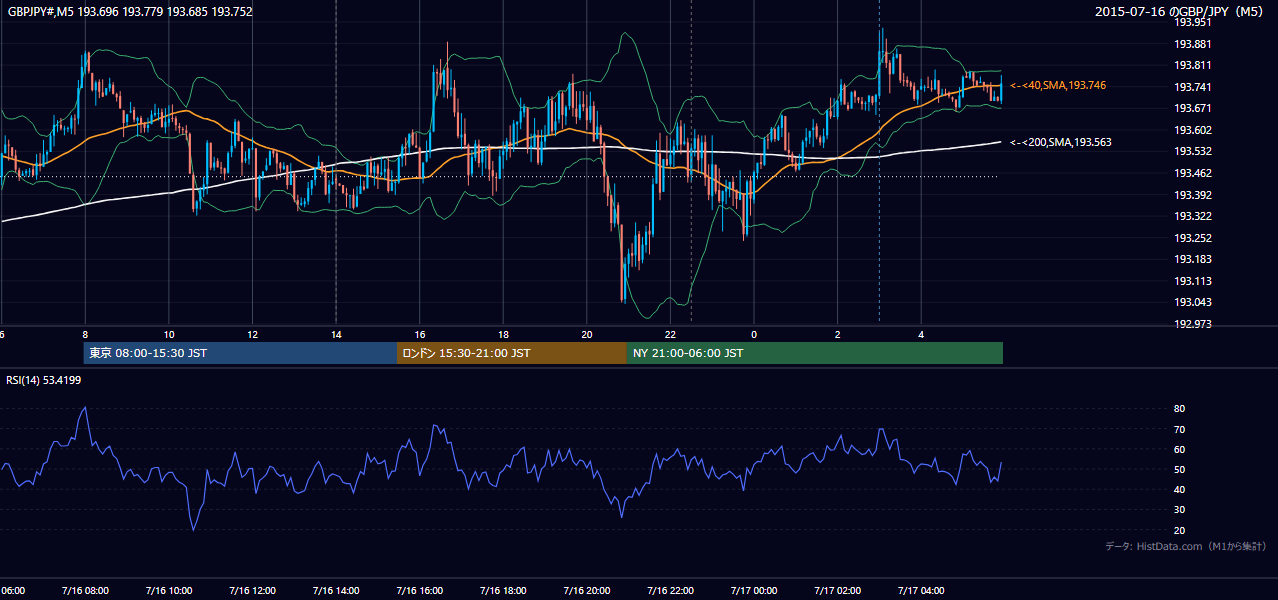Click price level 193.811 on the axis
1278x600 pixels.
(1193, 65)
